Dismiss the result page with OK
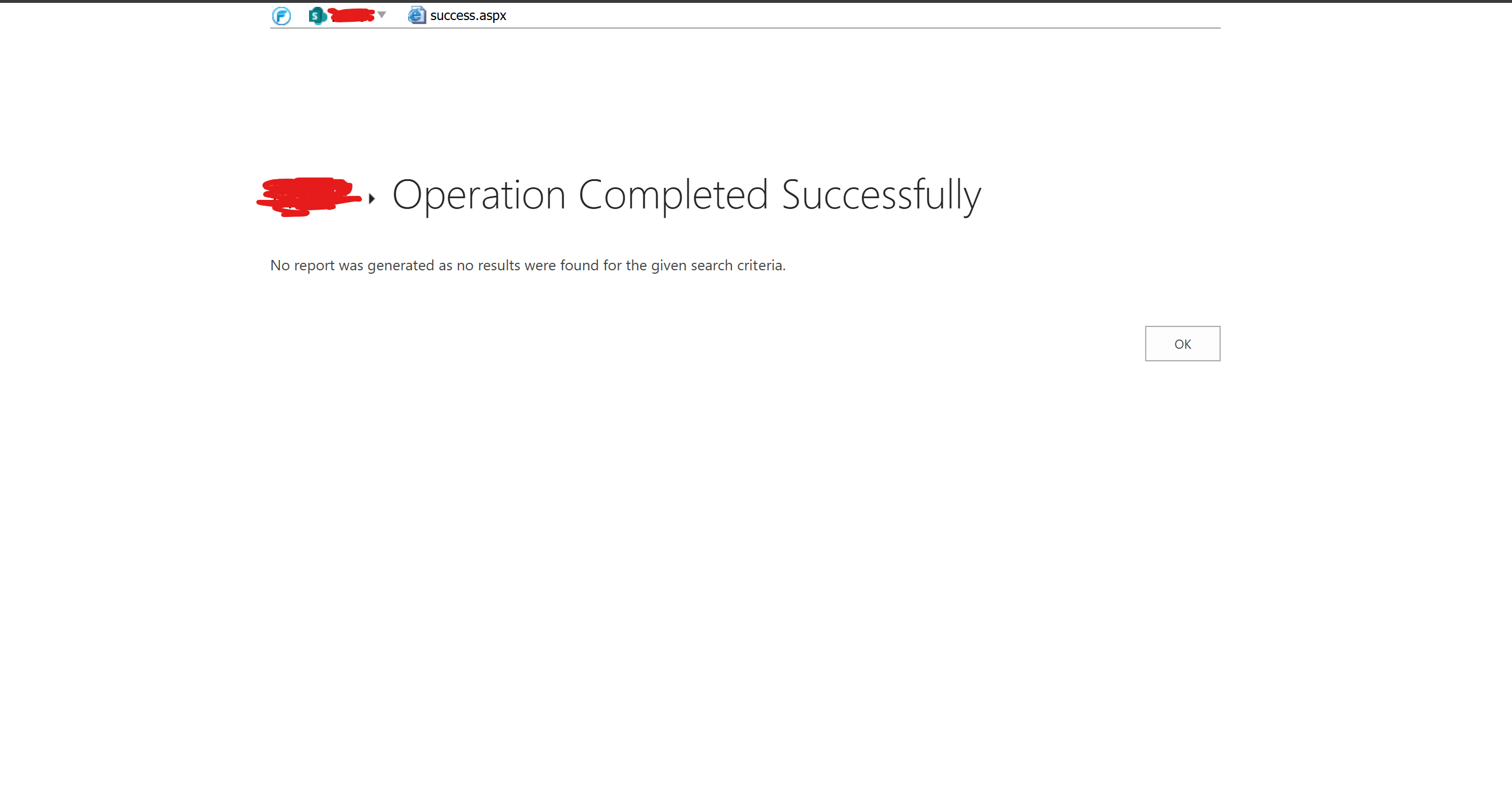Image resolution: width=1512 pixels, height=812 pixels. click(x=1182, y=344)
